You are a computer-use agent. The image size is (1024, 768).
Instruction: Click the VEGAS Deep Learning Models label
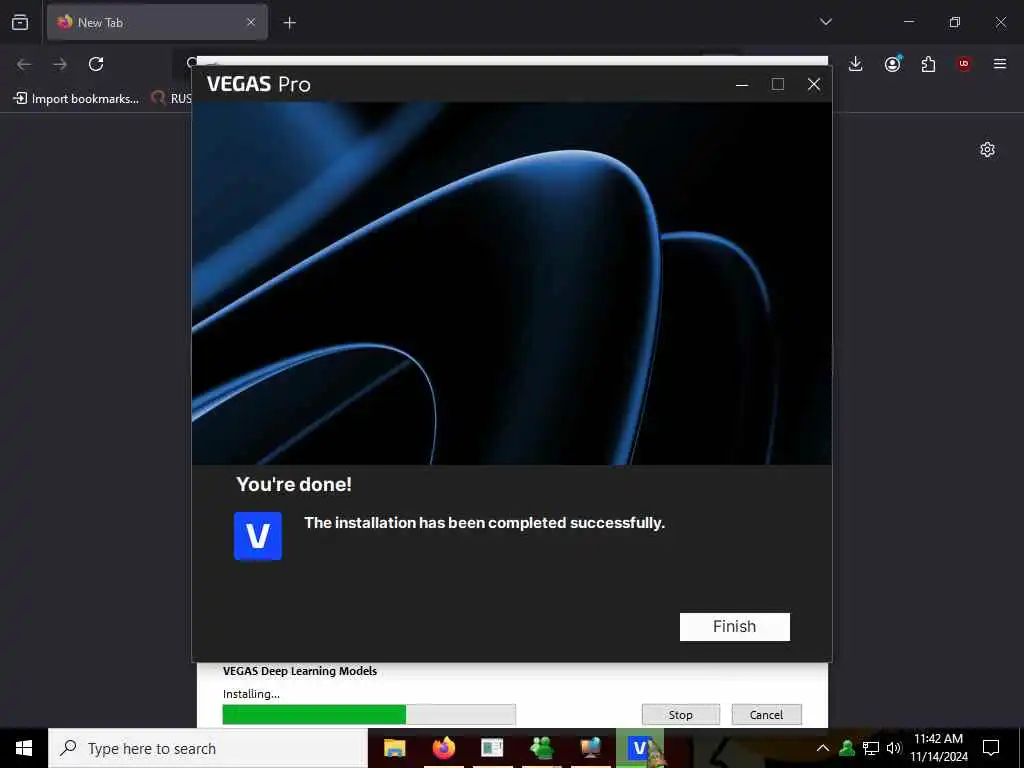point(300,671)
